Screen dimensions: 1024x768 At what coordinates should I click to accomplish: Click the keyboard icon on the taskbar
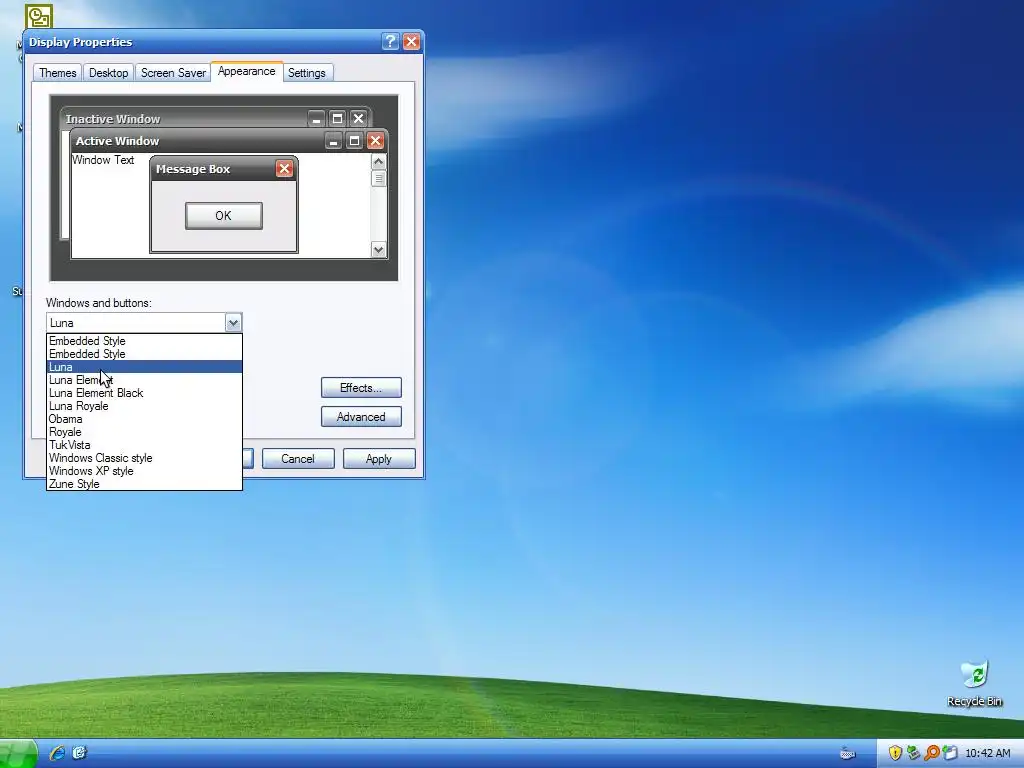pyautogui.click(x=848, y=754)
